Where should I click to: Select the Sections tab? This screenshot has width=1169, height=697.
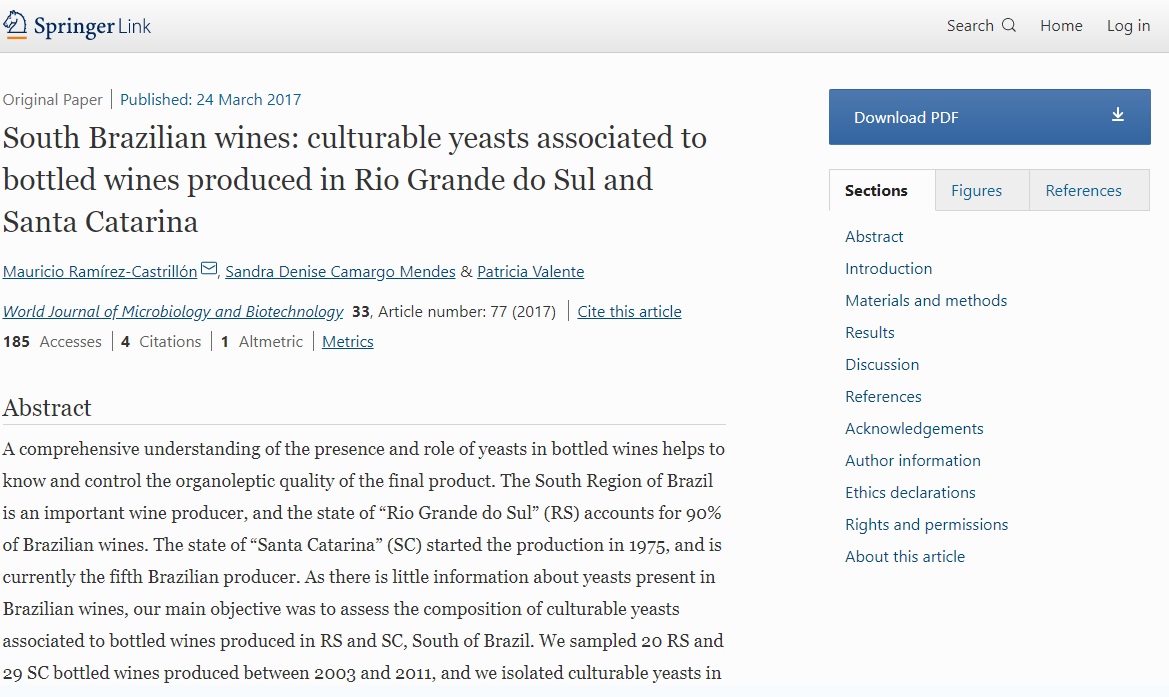pos(876,191)
